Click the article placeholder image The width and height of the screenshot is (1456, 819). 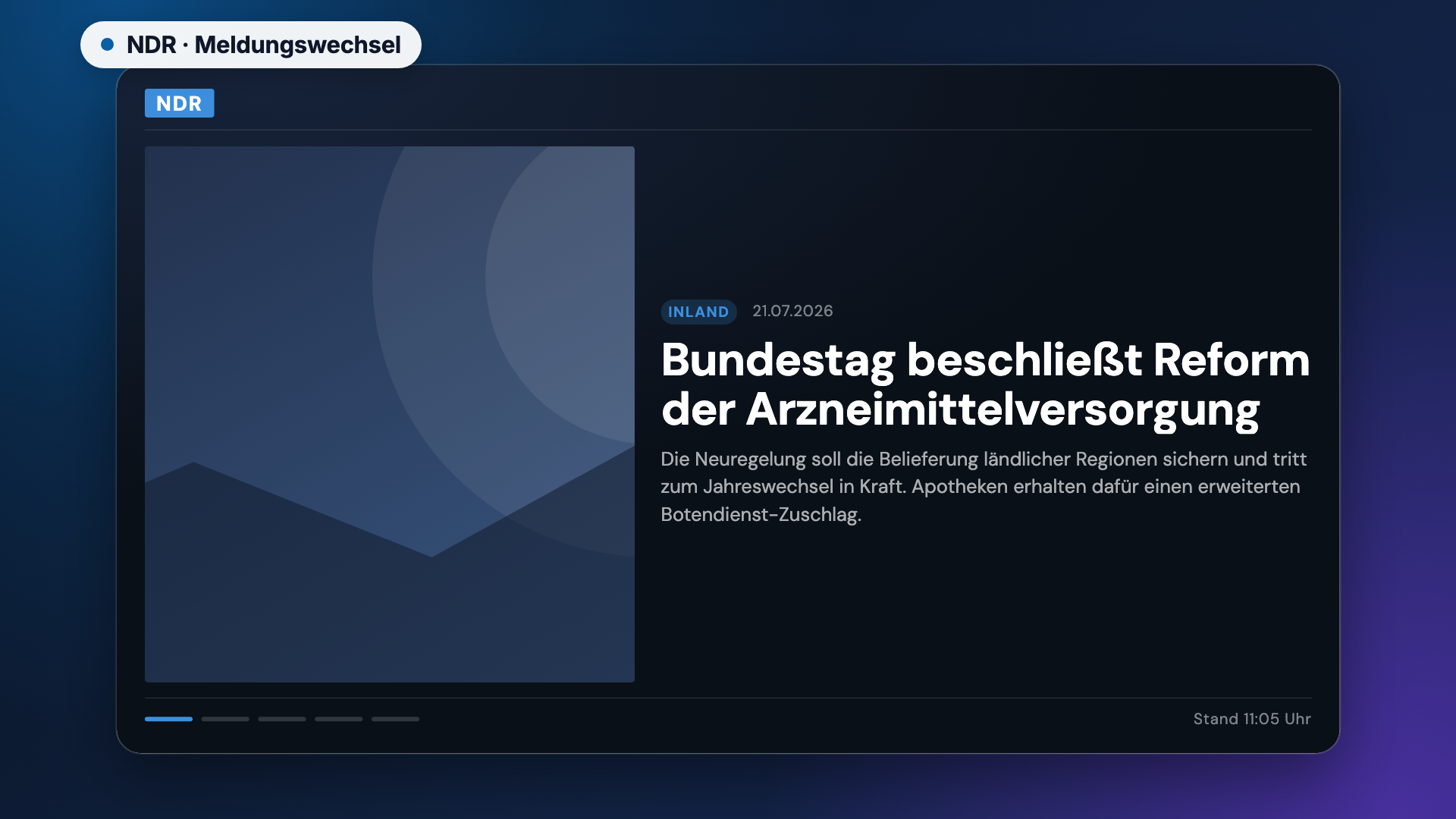click(x=390, y=414)
